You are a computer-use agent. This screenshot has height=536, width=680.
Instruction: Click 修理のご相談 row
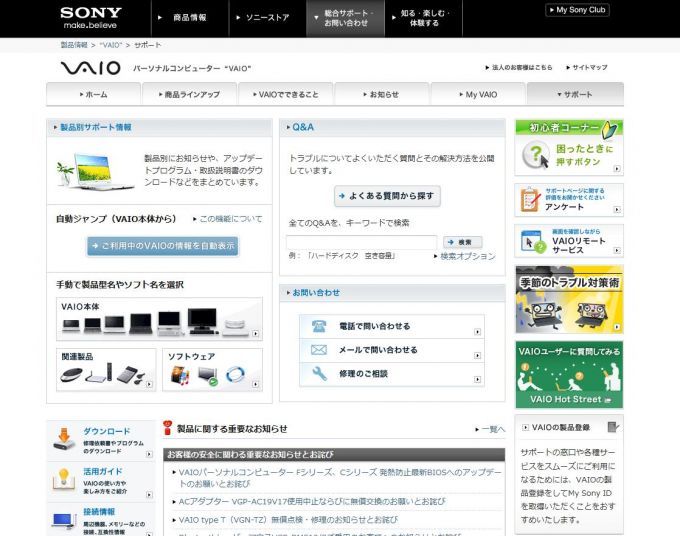[x=392, y=374]
